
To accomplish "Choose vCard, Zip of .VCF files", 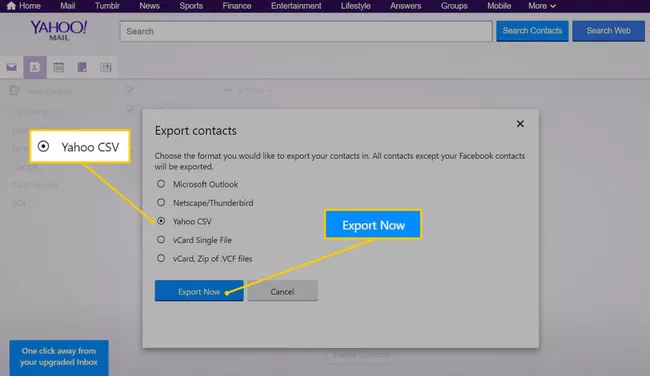I will click(x=161, y=258).
